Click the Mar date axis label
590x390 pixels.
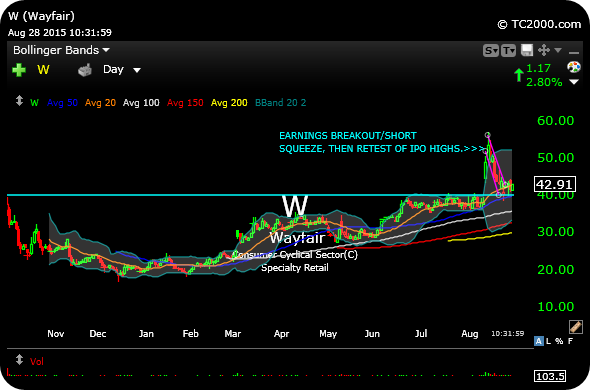233,334
